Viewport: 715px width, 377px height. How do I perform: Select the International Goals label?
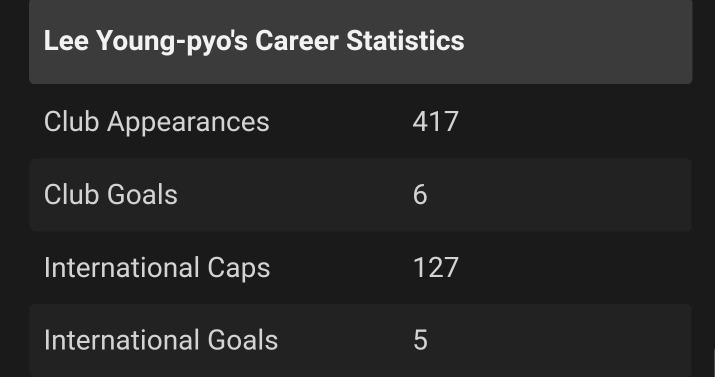161,341
